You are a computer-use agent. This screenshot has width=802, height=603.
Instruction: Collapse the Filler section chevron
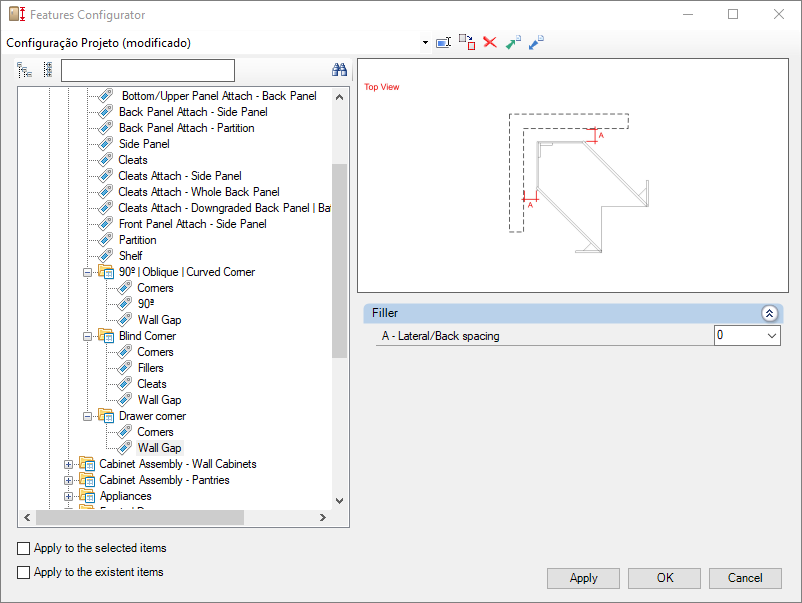[769, 313]
